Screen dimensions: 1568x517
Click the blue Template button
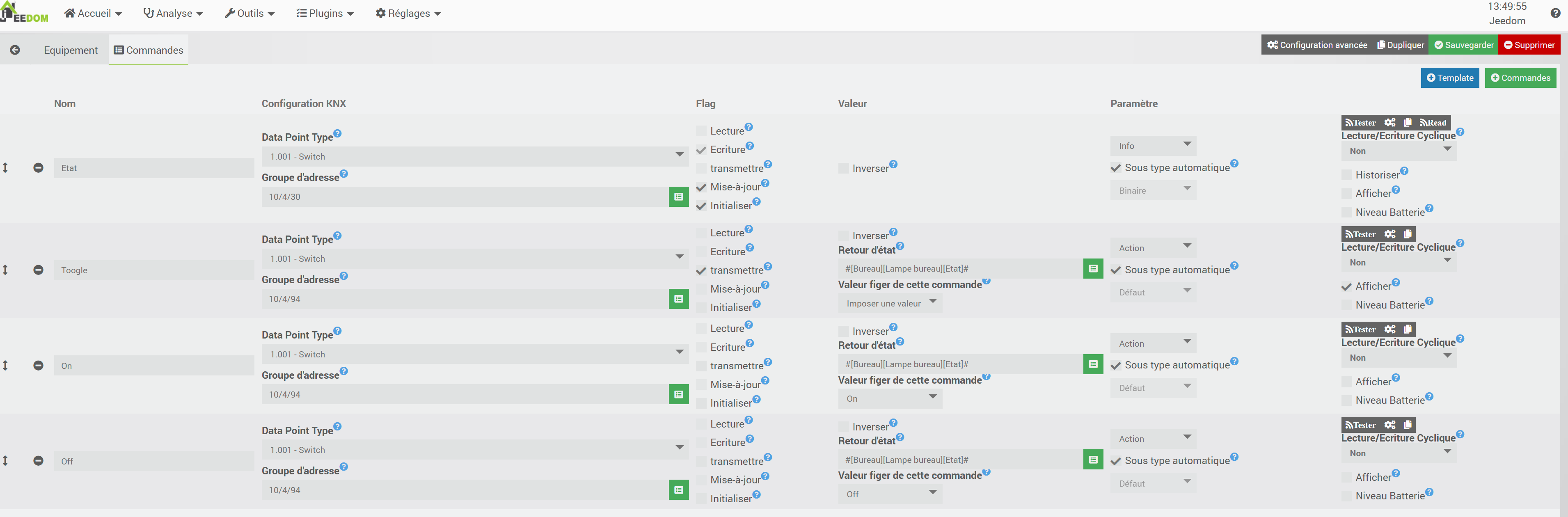(x=1450, y=78)
